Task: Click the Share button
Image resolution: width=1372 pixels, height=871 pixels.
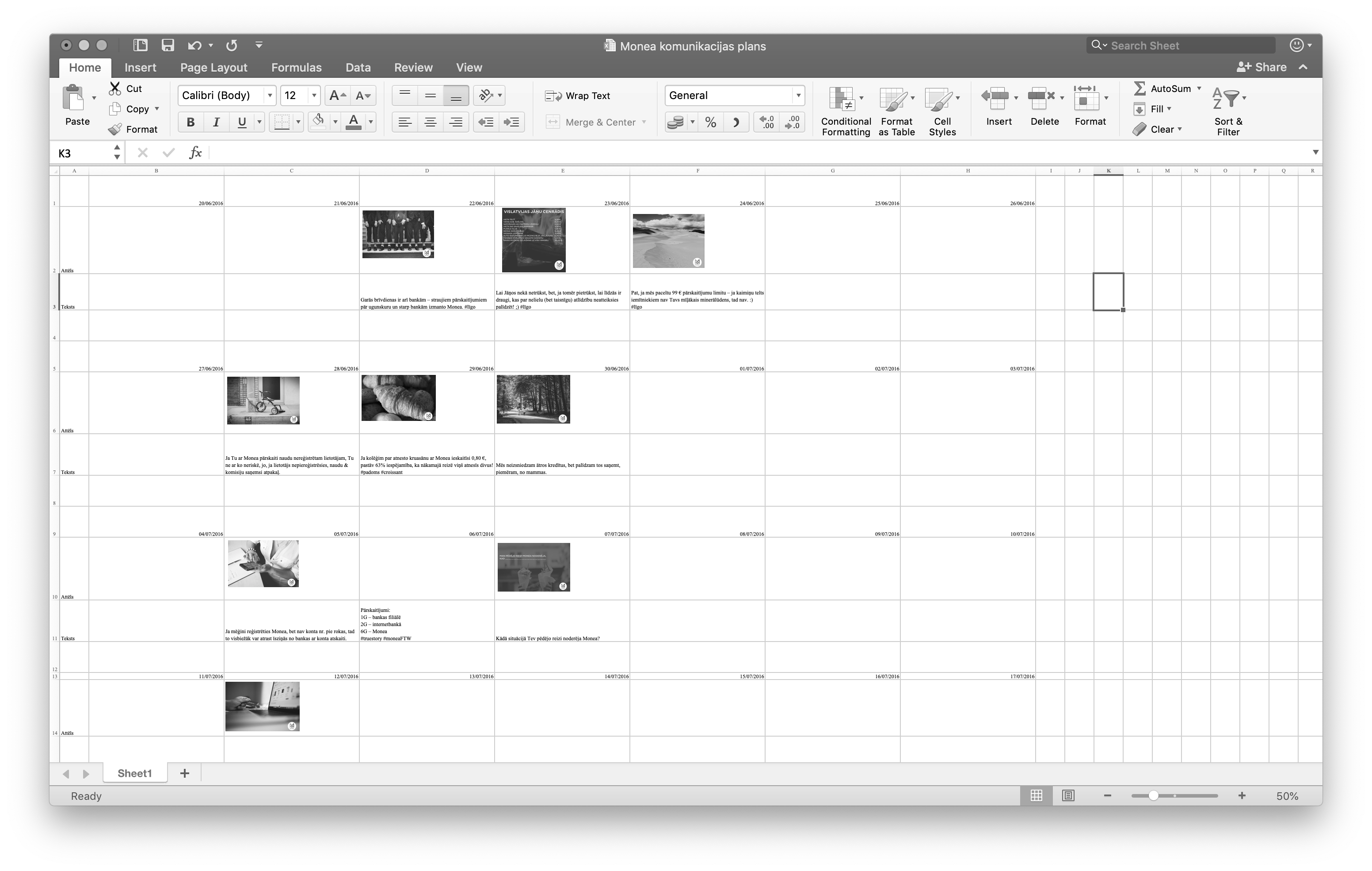Action: pyautogui.click(x=1261, y=67)
